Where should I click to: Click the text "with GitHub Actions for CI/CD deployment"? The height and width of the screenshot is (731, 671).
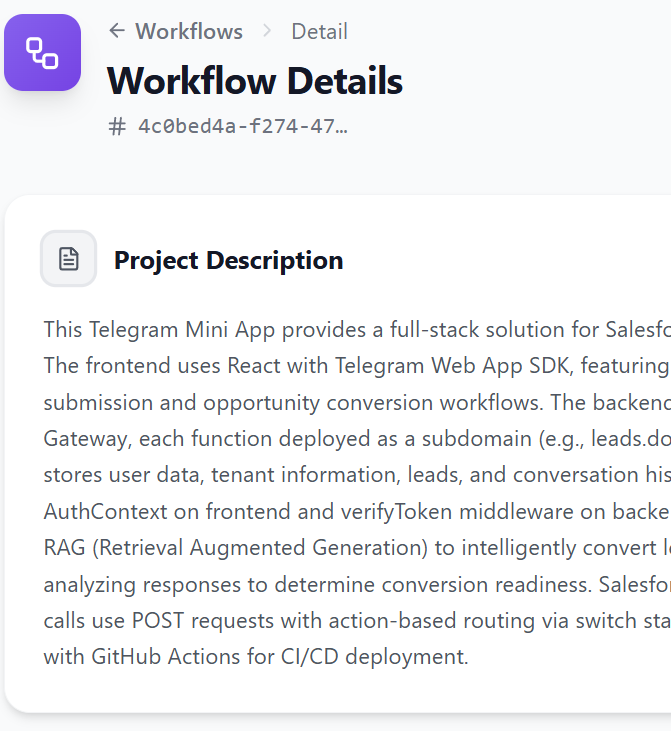pos(255,657)
